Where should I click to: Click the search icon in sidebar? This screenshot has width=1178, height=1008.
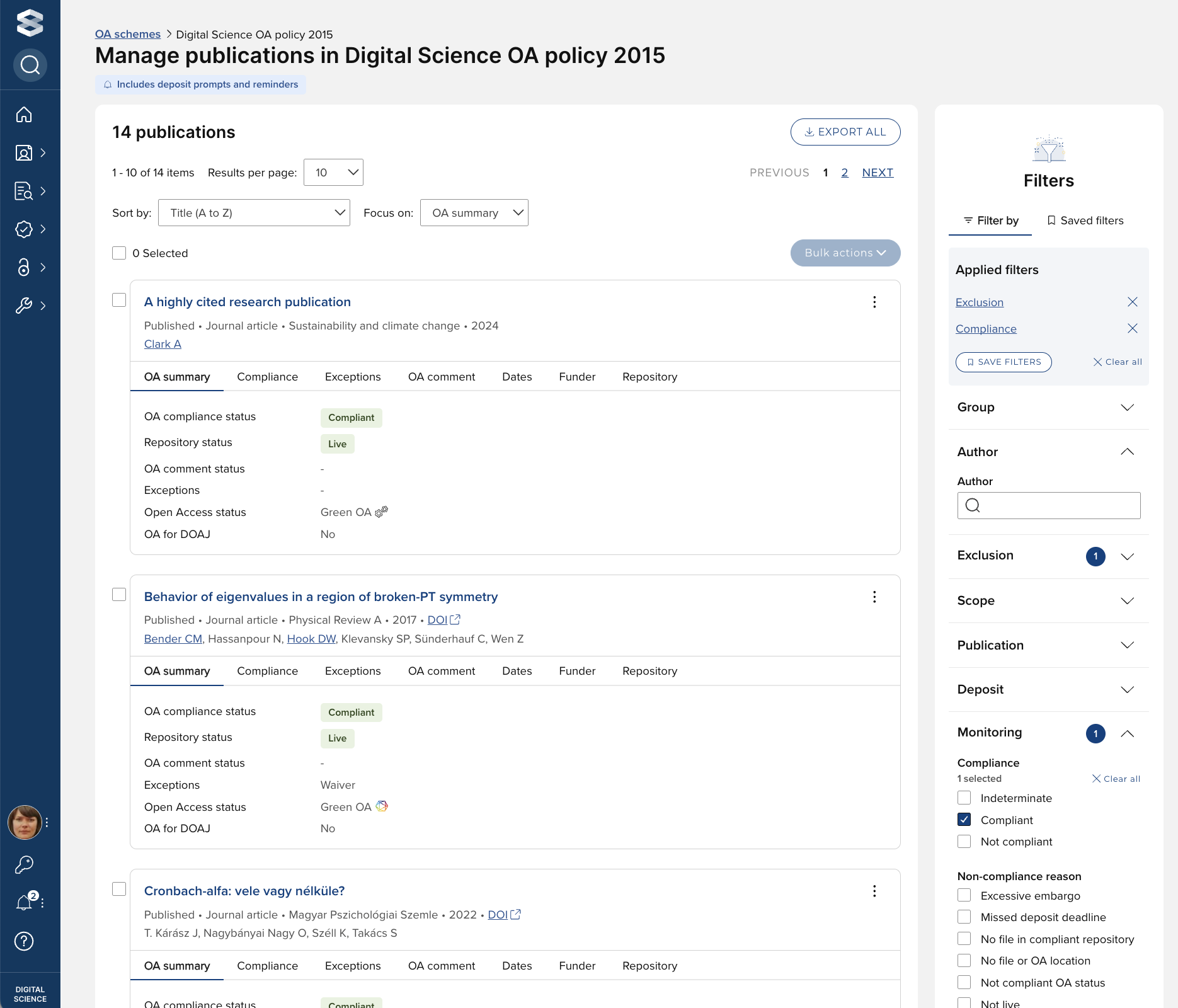tap(30, 65)
